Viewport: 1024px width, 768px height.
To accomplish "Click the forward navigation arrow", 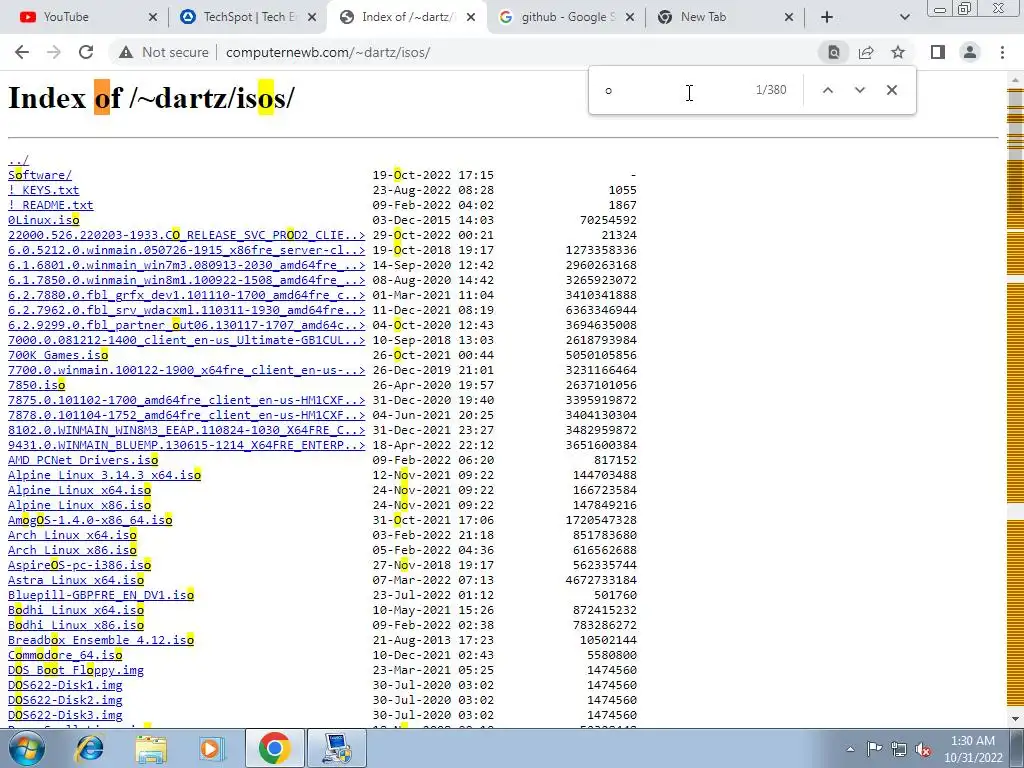I will [x=54, y=52].
